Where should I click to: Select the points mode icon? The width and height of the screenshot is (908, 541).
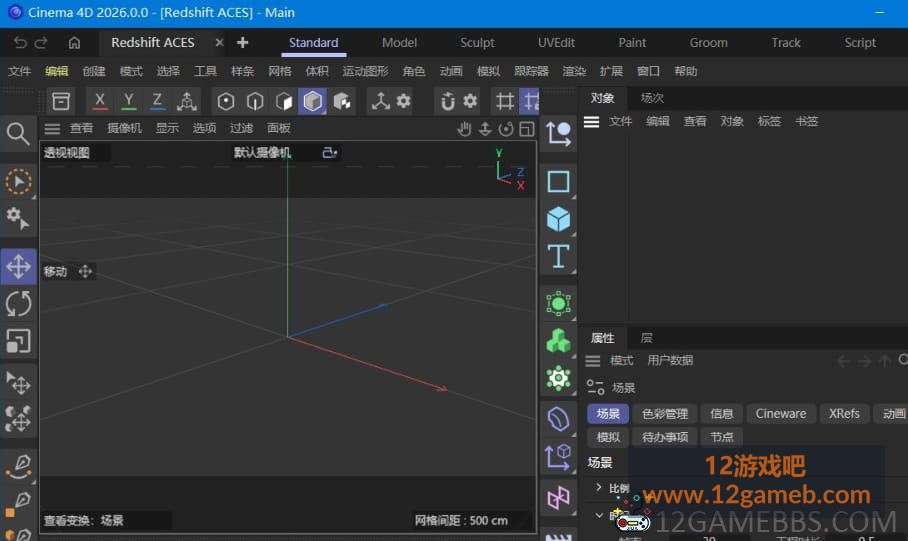click(226, 102)
